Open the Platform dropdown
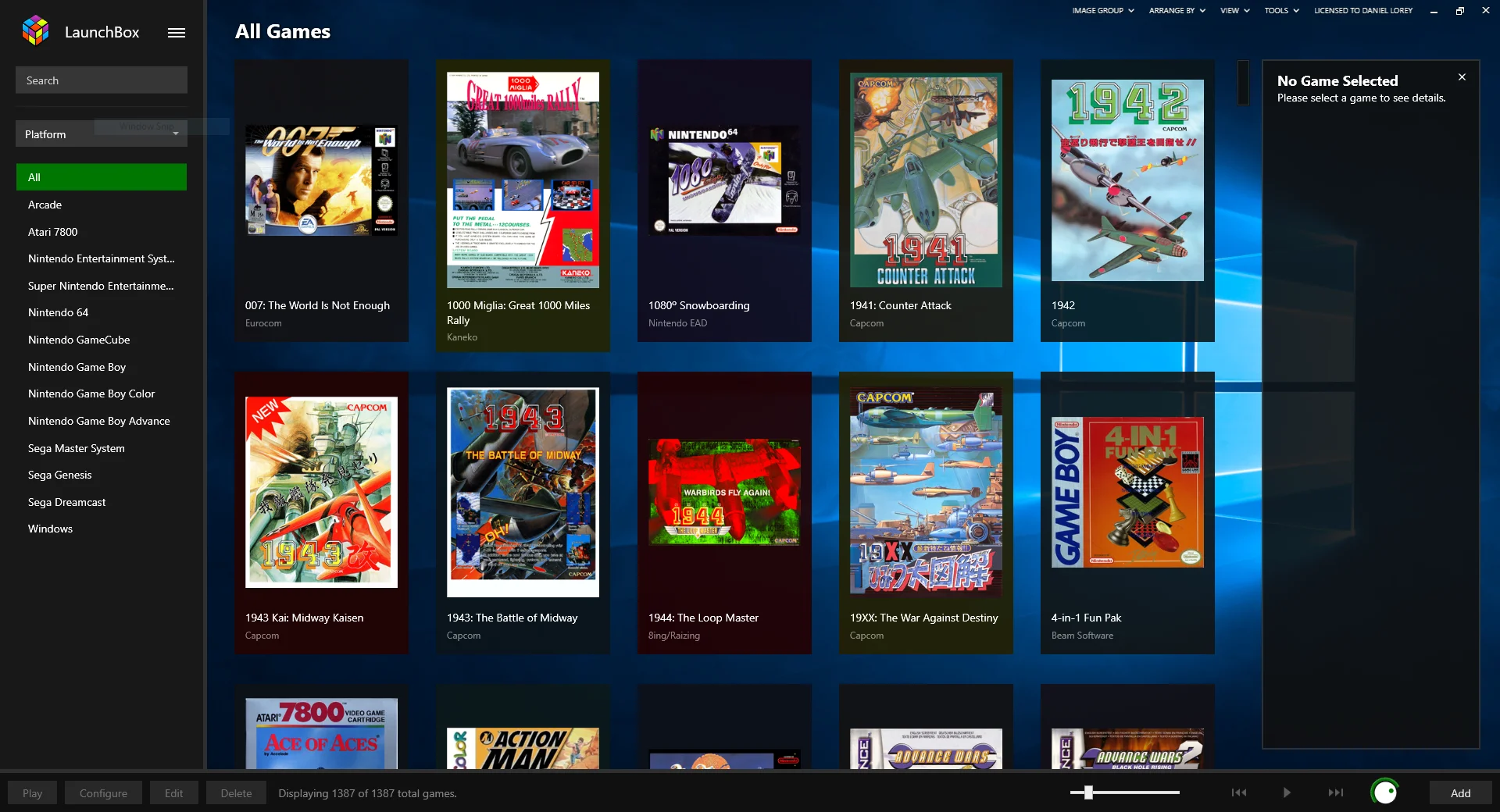The image size is (1500, 812). (x=102, y=134)
